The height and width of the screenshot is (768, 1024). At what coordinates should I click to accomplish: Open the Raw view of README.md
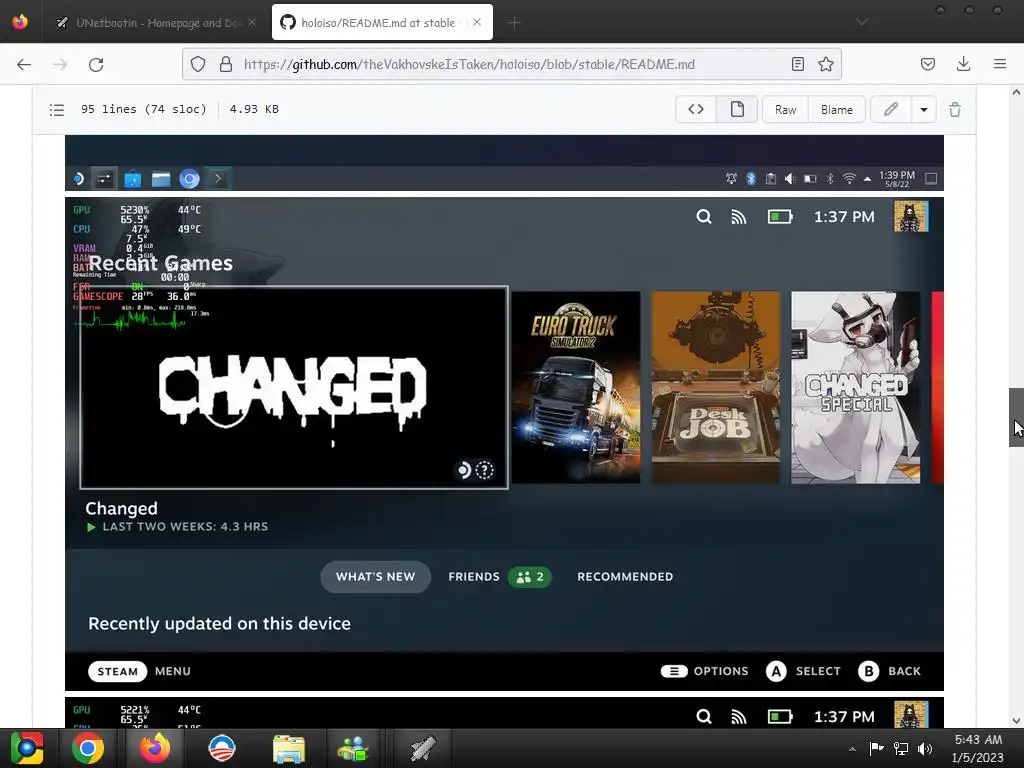tap(786, 110)
